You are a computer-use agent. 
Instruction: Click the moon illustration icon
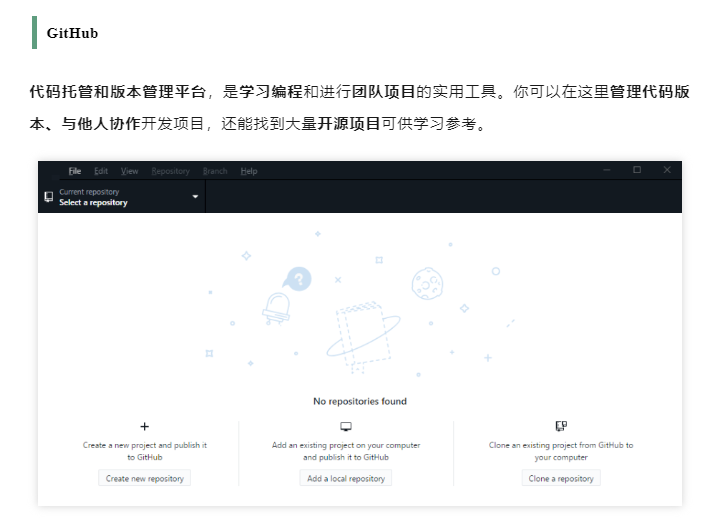(x=427, y=284)
